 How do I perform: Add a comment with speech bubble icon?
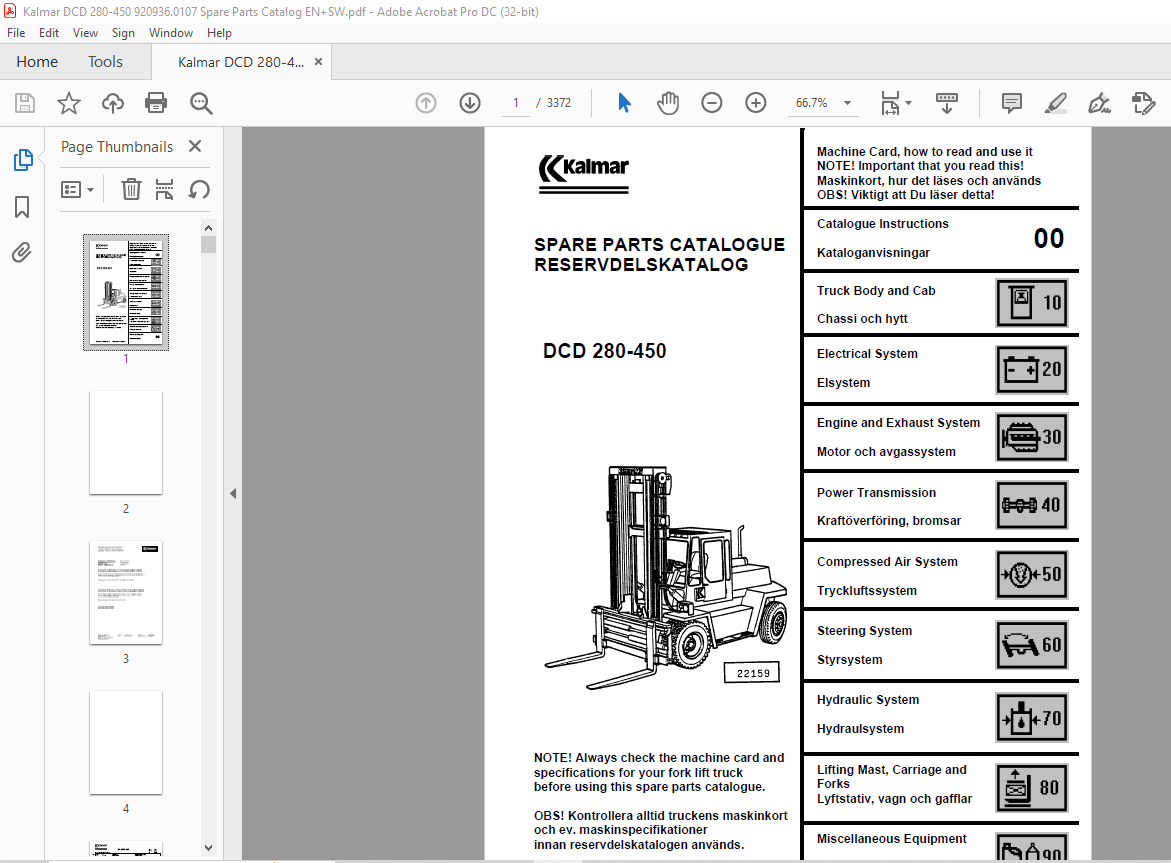(1011, 103)
